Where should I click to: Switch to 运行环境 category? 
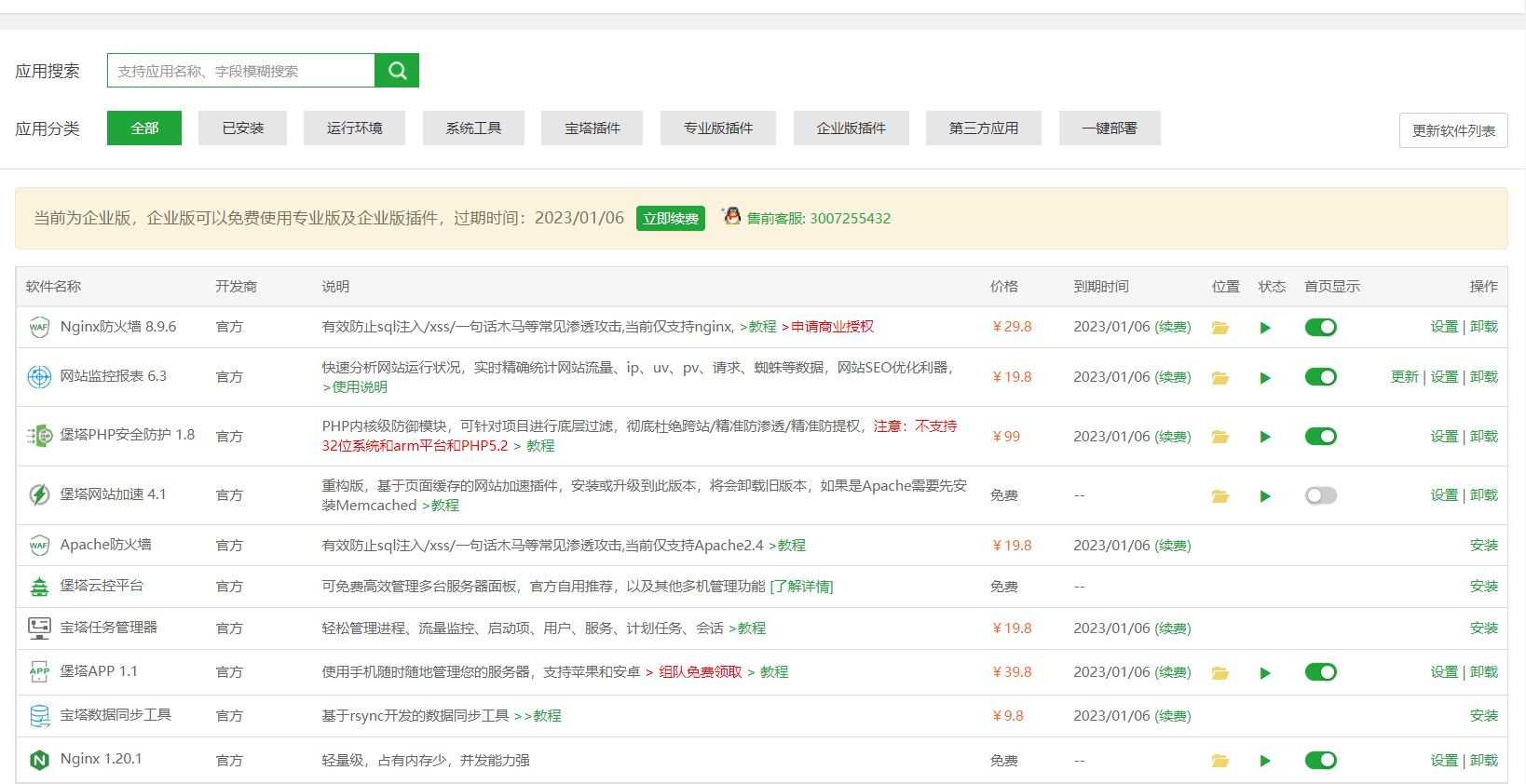[354, 128]
